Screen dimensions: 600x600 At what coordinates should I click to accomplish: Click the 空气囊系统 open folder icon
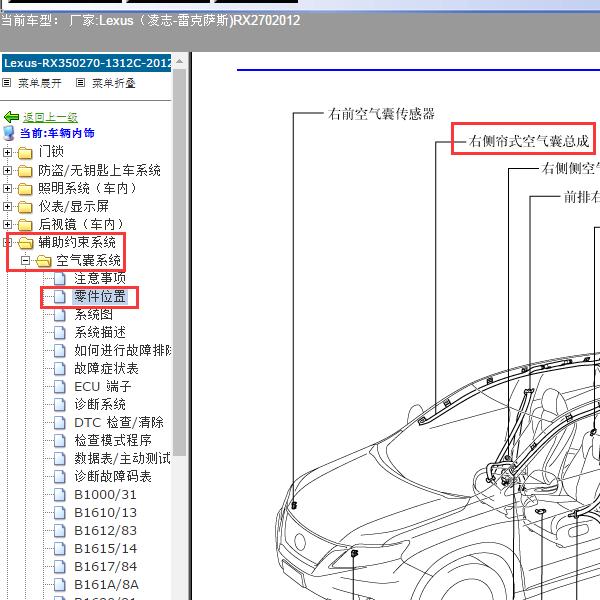click(44, 261)
